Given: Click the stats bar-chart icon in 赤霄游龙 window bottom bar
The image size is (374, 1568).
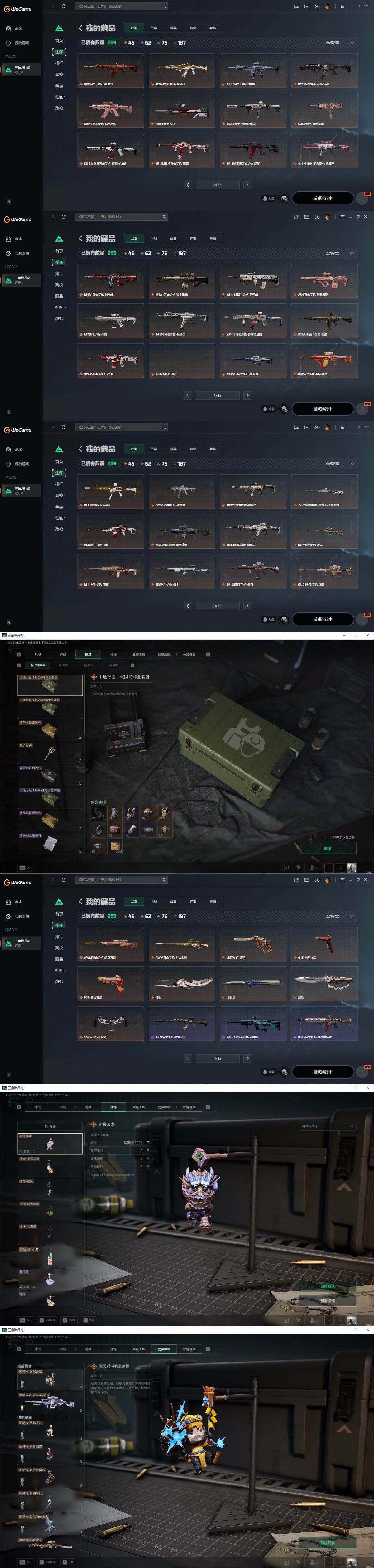Looking at the screenshot, I should pos(286,1320).
